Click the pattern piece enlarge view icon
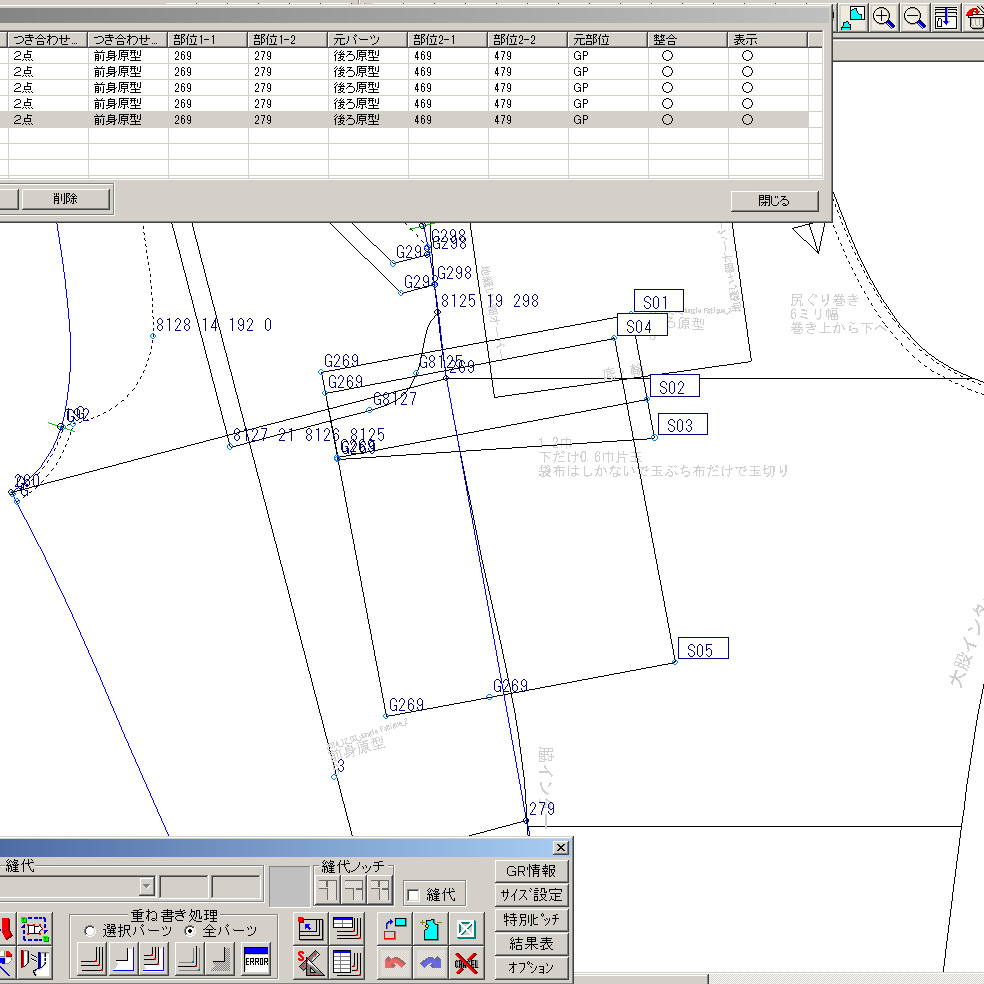 point(853,18)
